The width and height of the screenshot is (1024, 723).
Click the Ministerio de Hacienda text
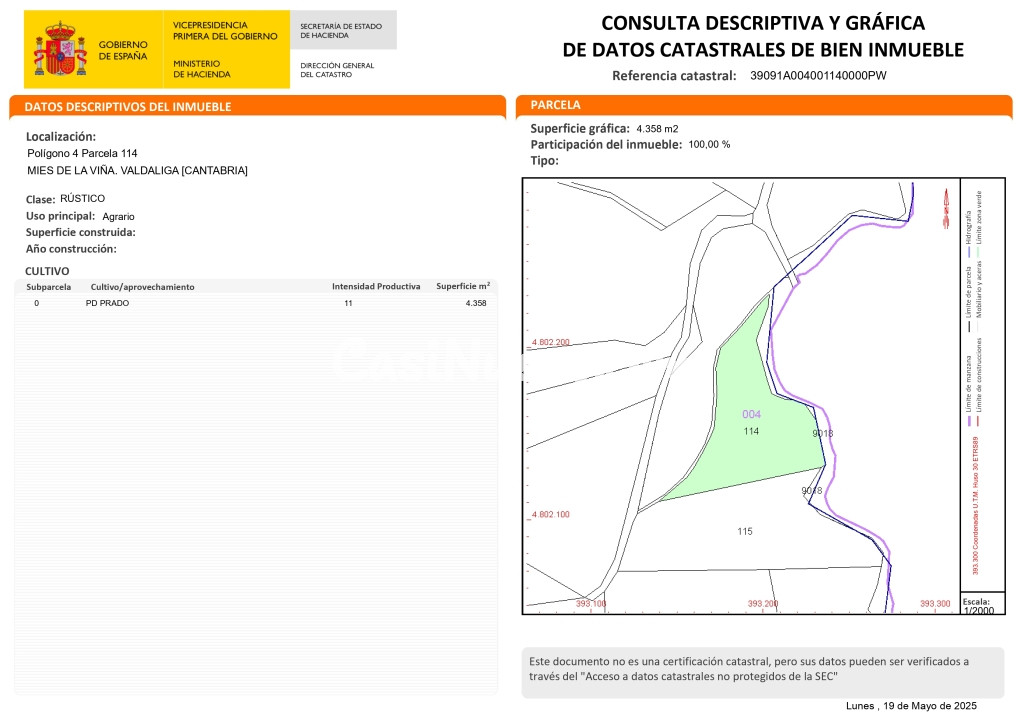[201, 69]
